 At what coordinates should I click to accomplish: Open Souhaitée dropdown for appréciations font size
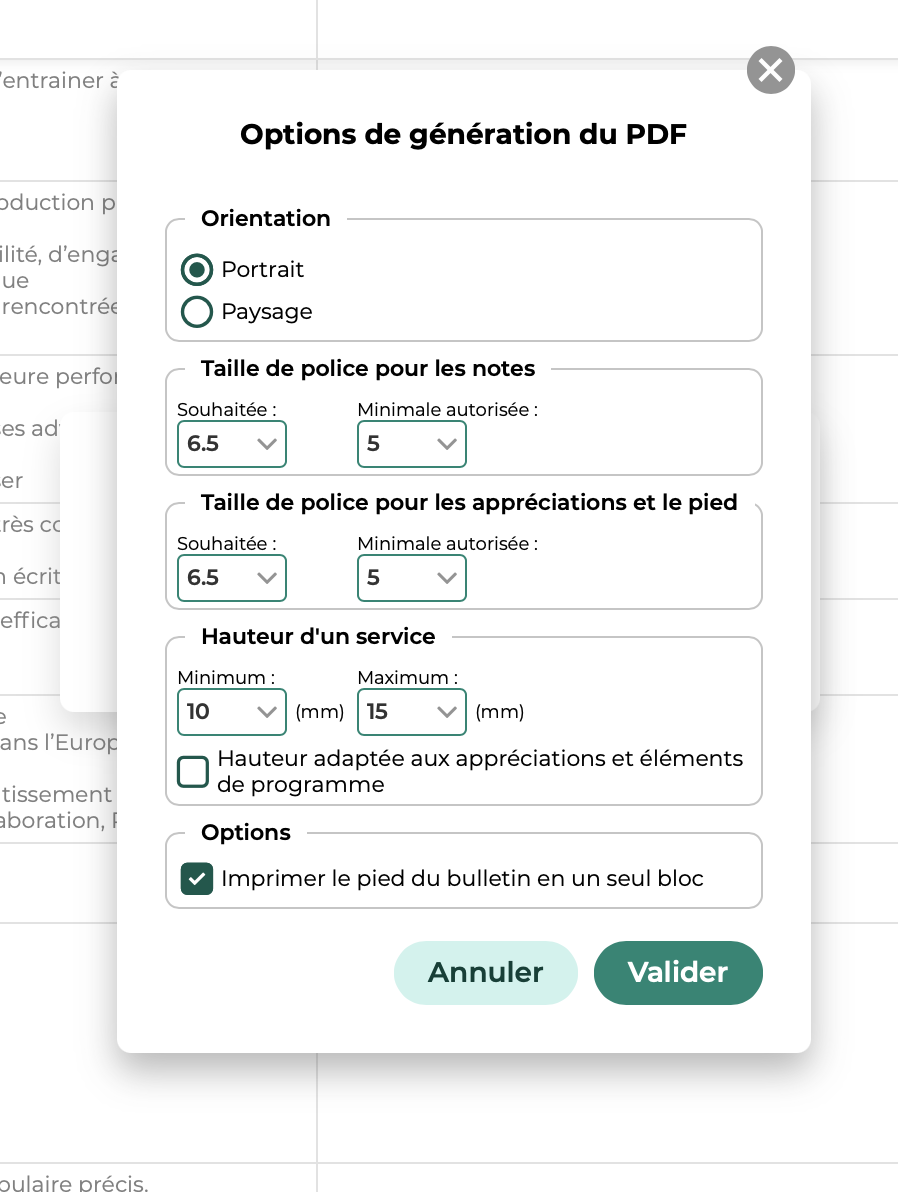point(231,578)
